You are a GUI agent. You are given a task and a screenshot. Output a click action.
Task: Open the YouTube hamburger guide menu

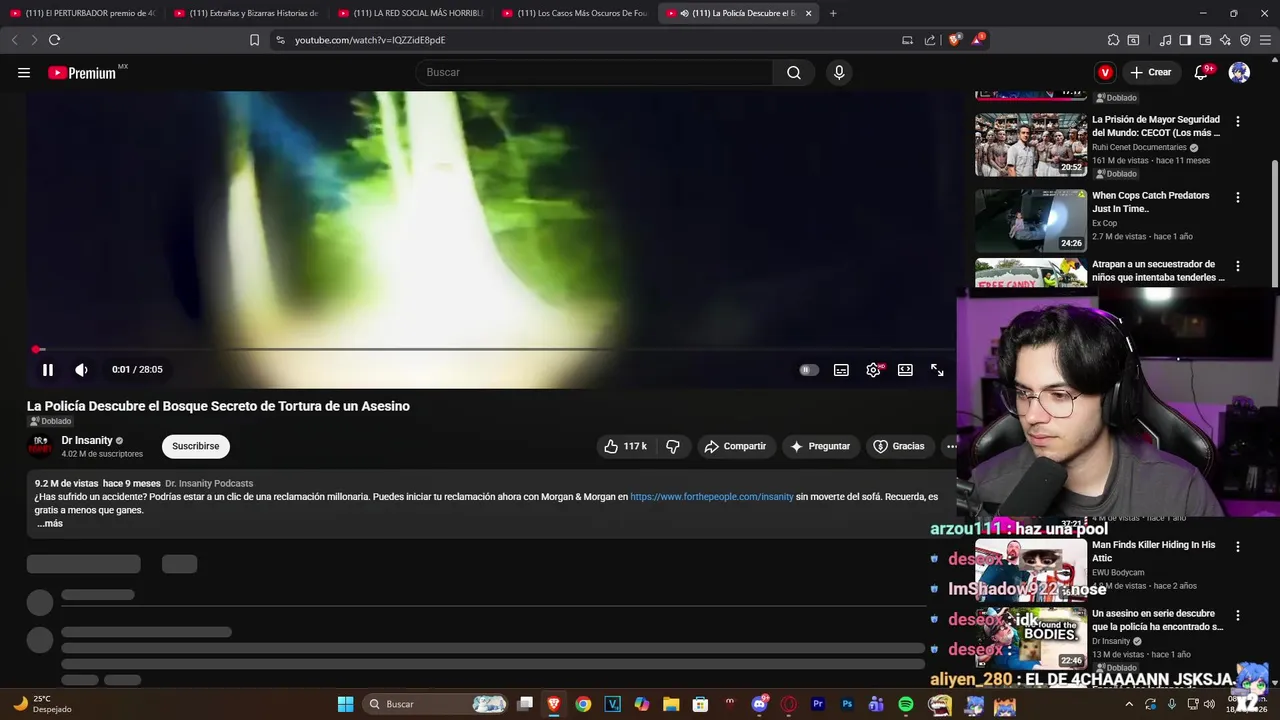tap(24, 72)
